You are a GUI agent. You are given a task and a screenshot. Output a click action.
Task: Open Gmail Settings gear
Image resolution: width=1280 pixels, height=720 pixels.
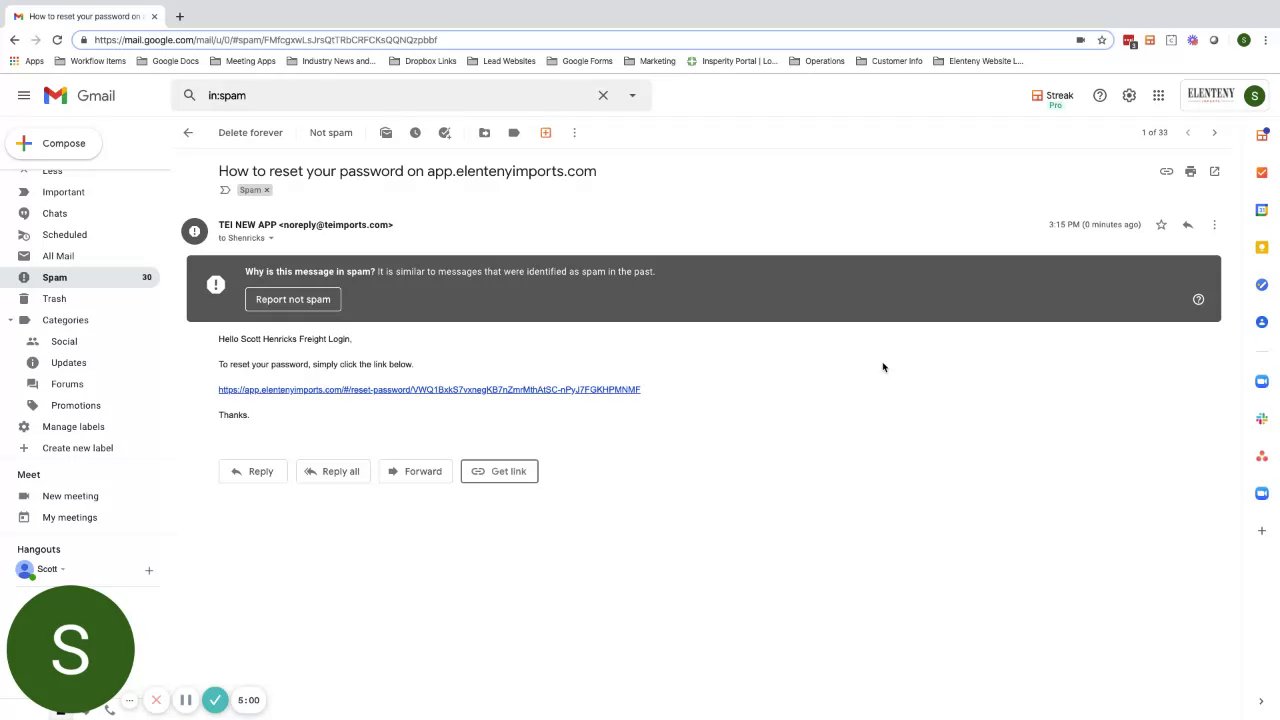pos(1129,95)
